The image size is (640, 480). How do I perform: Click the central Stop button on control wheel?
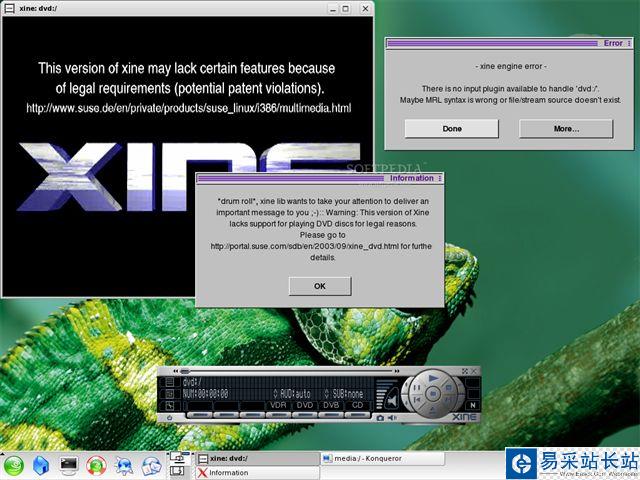[433, 394]
